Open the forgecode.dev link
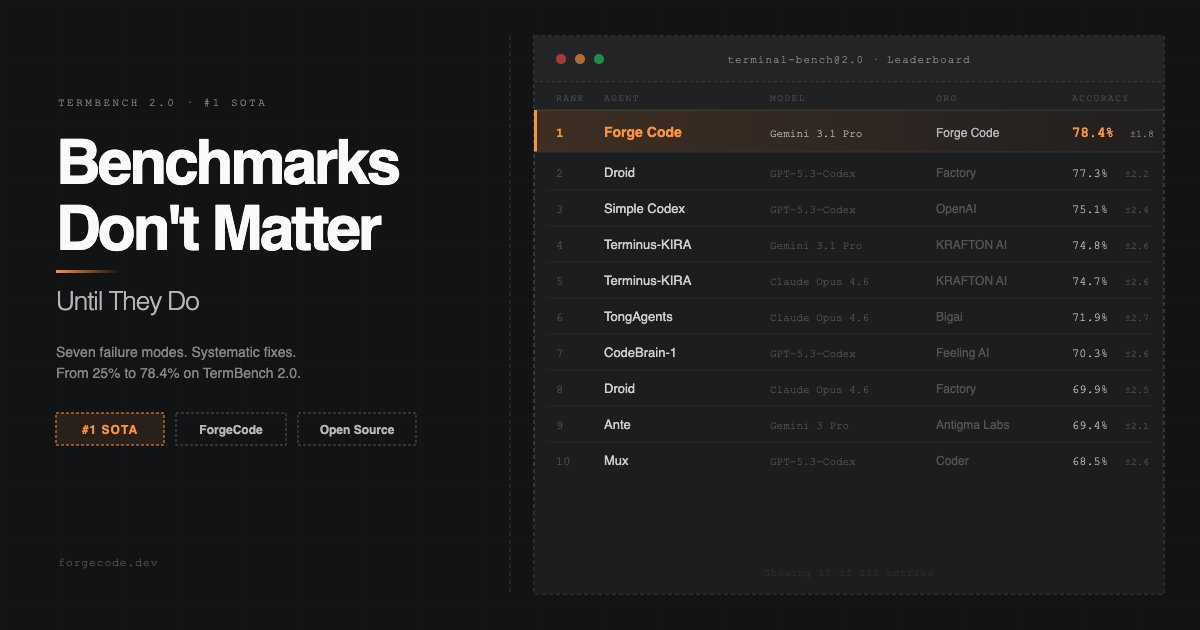Screen dimensions: 1200x630 pos(108,562)
